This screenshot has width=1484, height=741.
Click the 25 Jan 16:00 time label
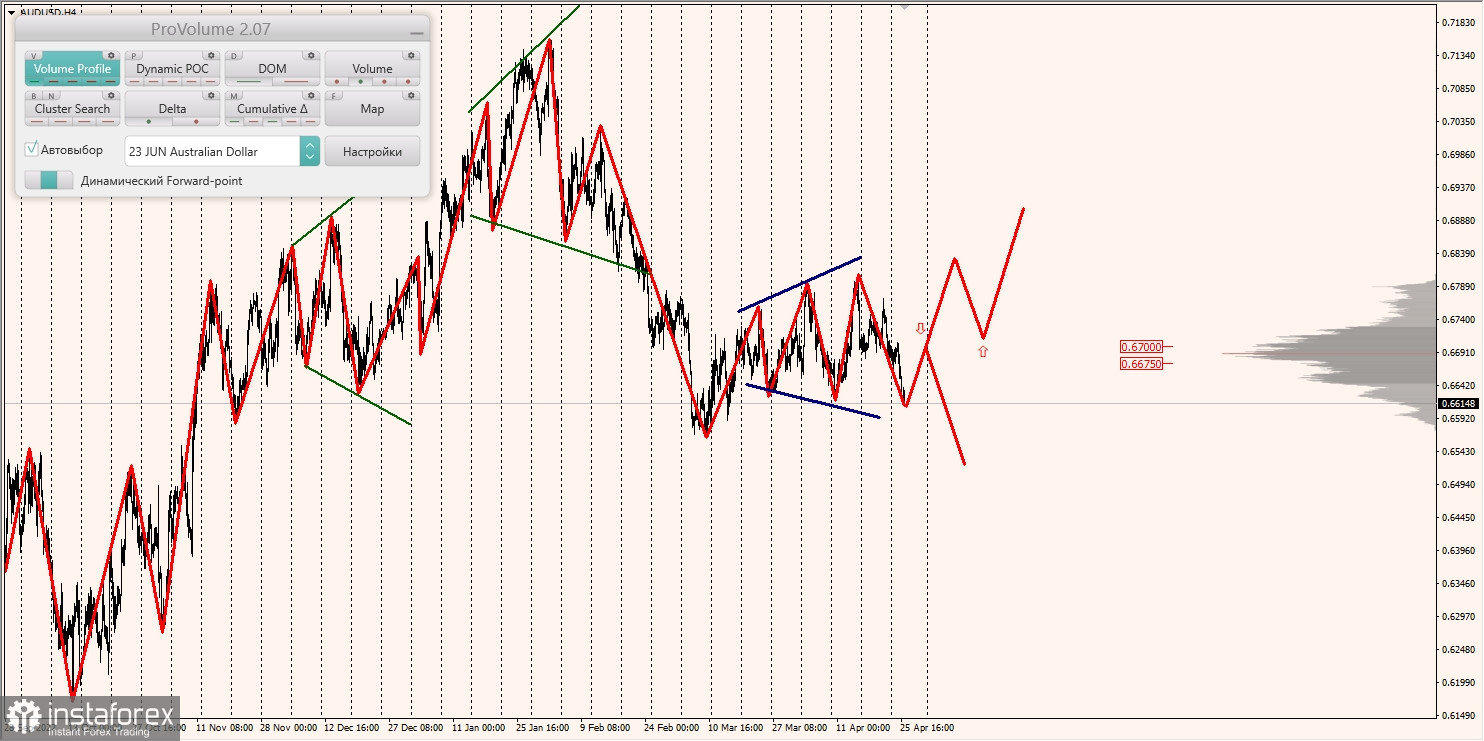point(543,728)
